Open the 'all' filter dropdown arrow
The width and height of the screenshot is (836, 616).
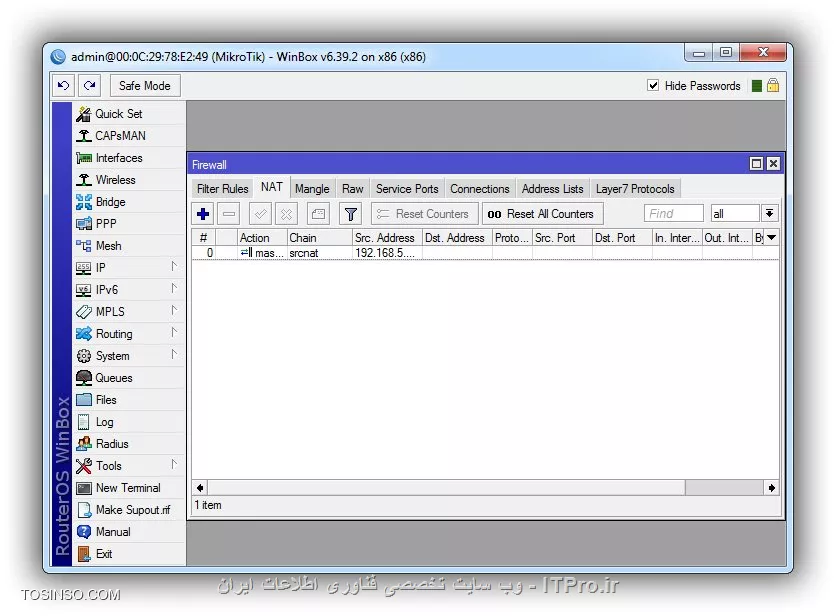pos(769,214)
